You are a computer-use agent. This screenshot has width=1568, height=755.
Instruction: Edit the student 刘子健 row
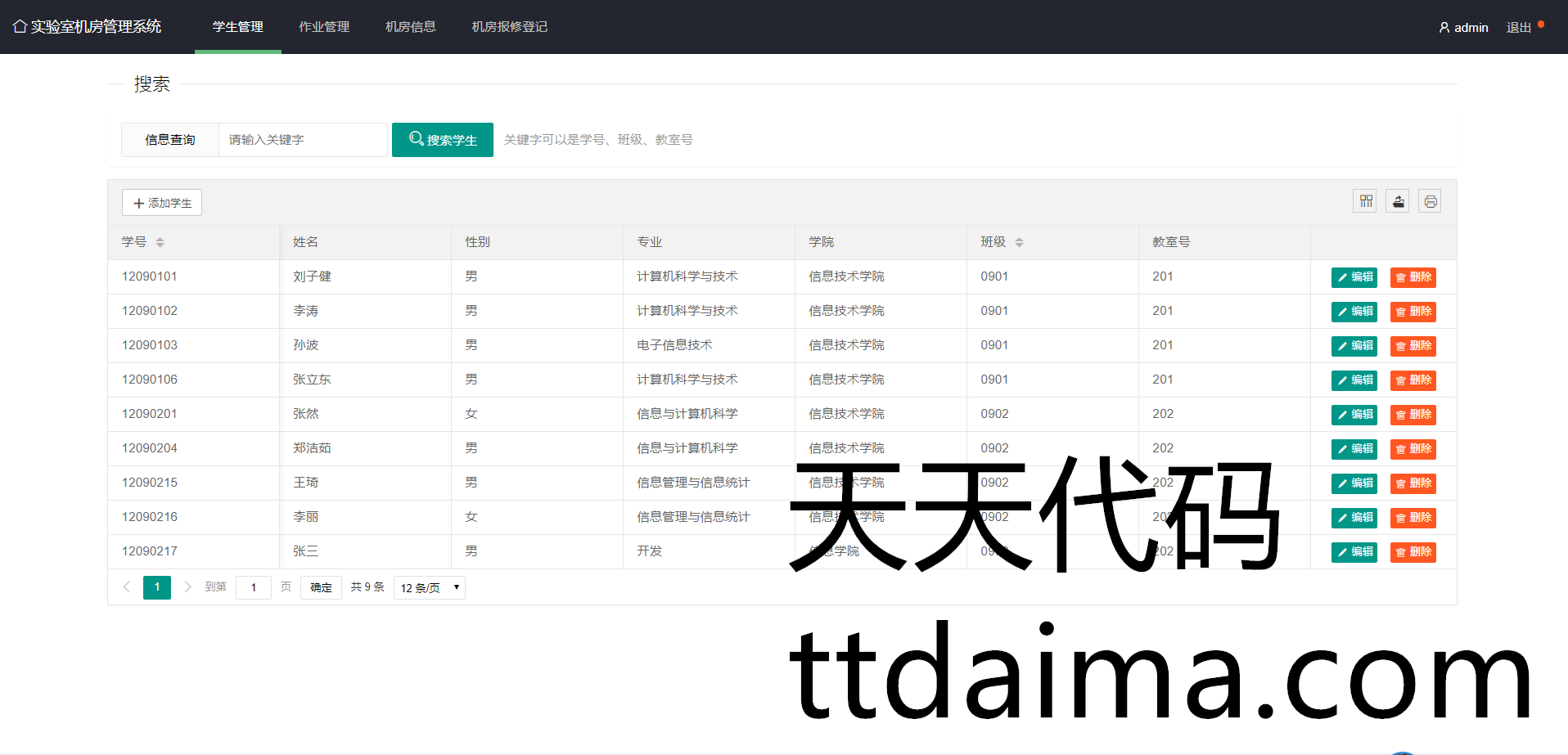(x=1354, y=277)
